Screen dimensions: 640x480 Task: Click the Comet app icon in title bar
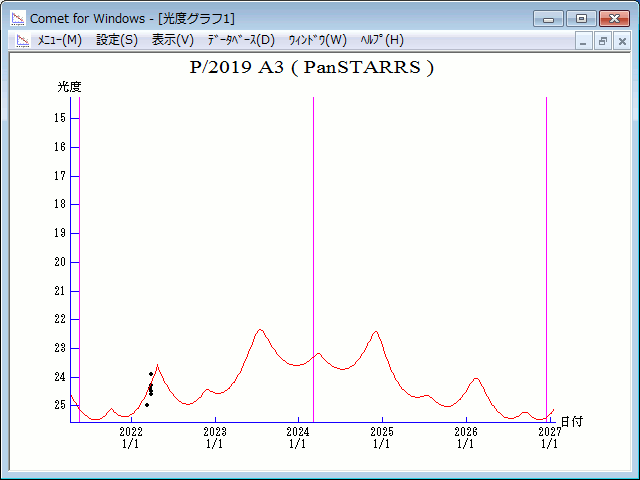18,18
